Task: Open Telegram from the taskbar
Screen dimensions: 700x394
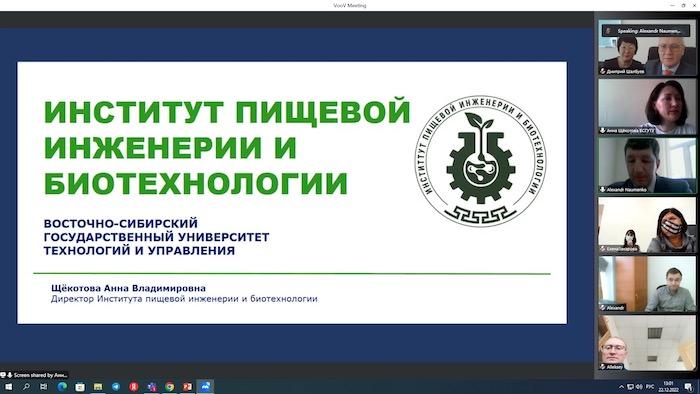Action: [x=116, y=387]
